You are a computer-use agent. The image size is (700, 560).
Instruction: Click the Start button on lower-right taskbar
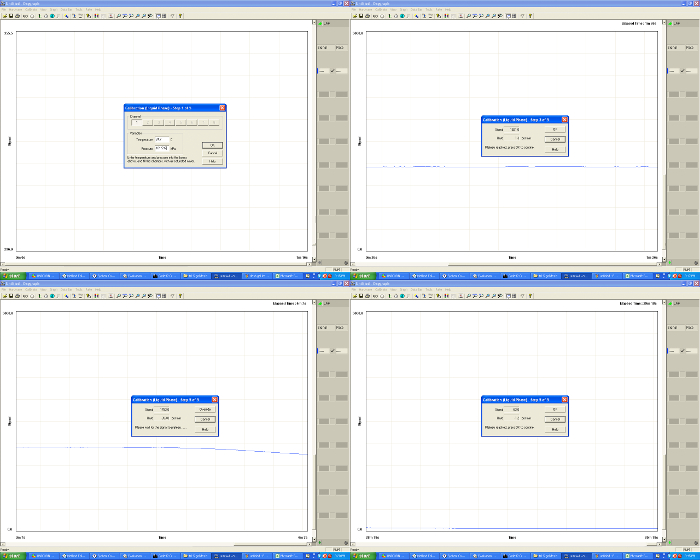coord(362,556)
